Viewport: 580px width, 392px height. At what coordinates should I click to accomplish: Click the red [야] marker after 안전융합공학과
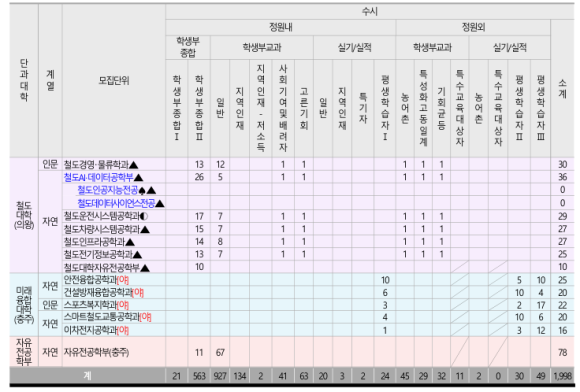[123, 280]
